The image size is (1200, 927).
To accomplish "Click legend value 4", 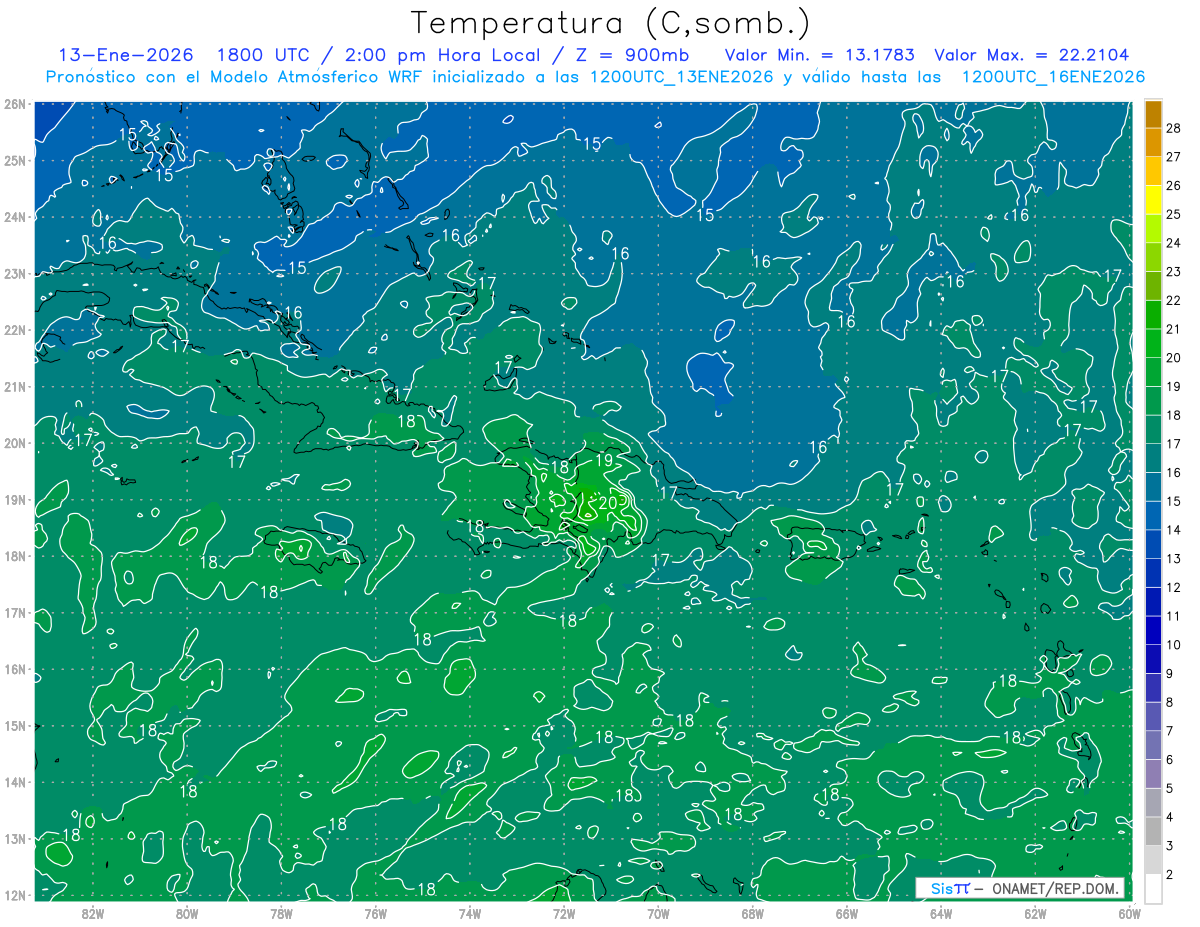I will [1170, 817].
